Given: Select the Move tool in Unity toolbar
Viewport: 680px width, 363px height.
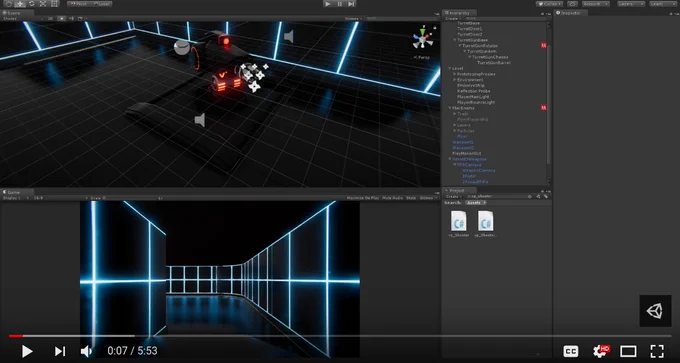Looking at the screenshot, I should (x=20, y=4).
